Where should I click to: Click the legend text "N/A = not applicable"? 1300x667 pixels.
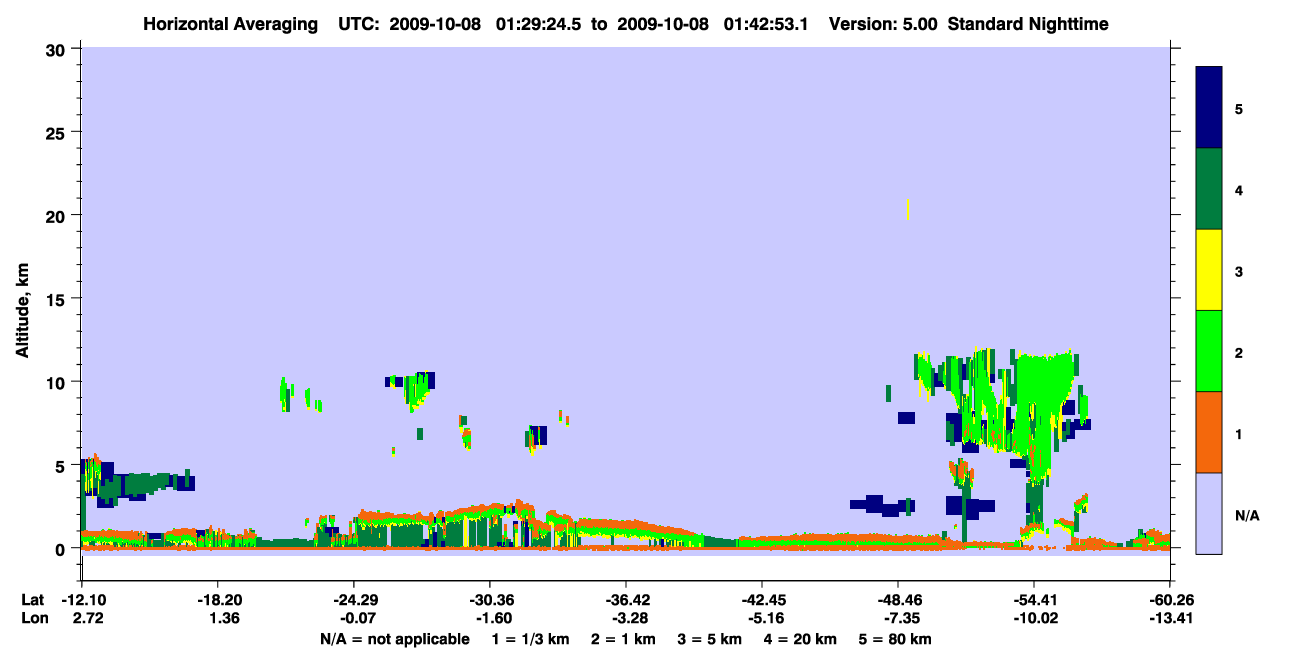pos(394,639)
